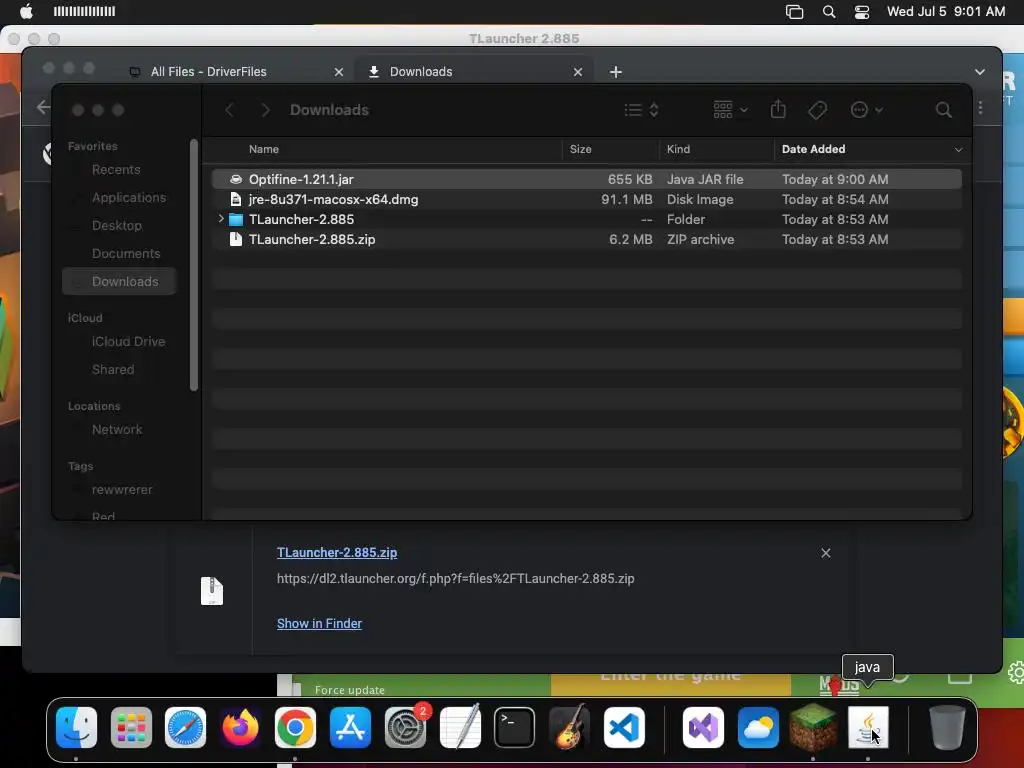
Task: Open the More actions ellipsis dropdown
Action: [x=867, y=110]
